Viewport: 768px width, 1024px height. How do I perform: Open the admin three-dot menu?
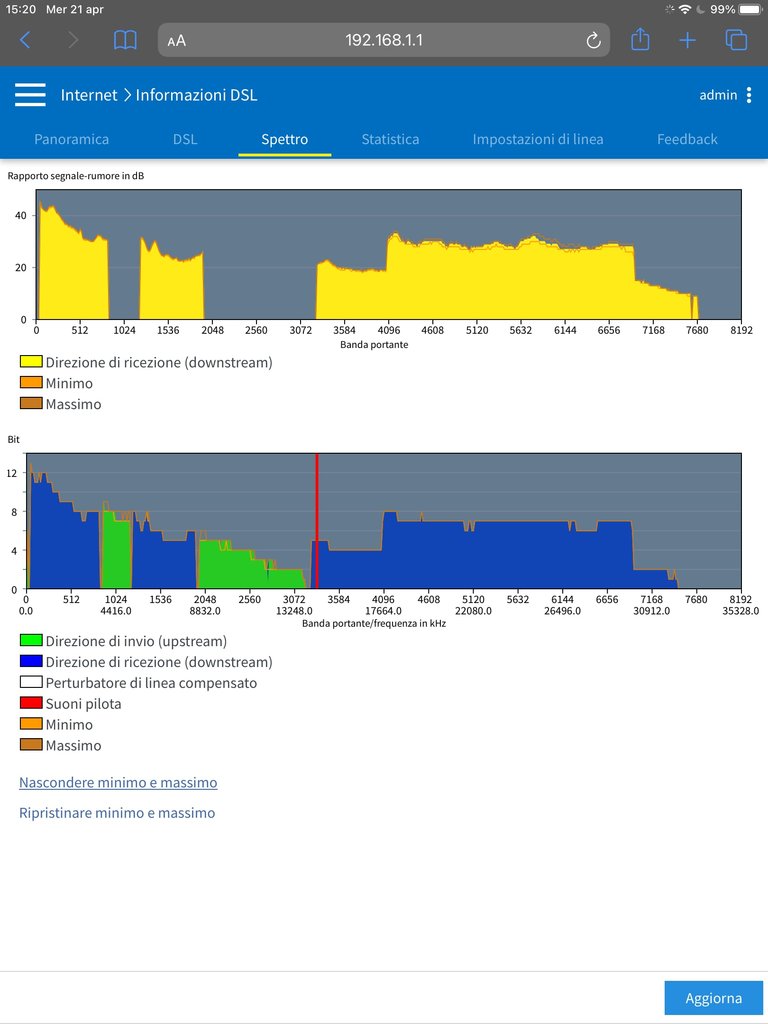pyautogui.click(x=749, y=95)
